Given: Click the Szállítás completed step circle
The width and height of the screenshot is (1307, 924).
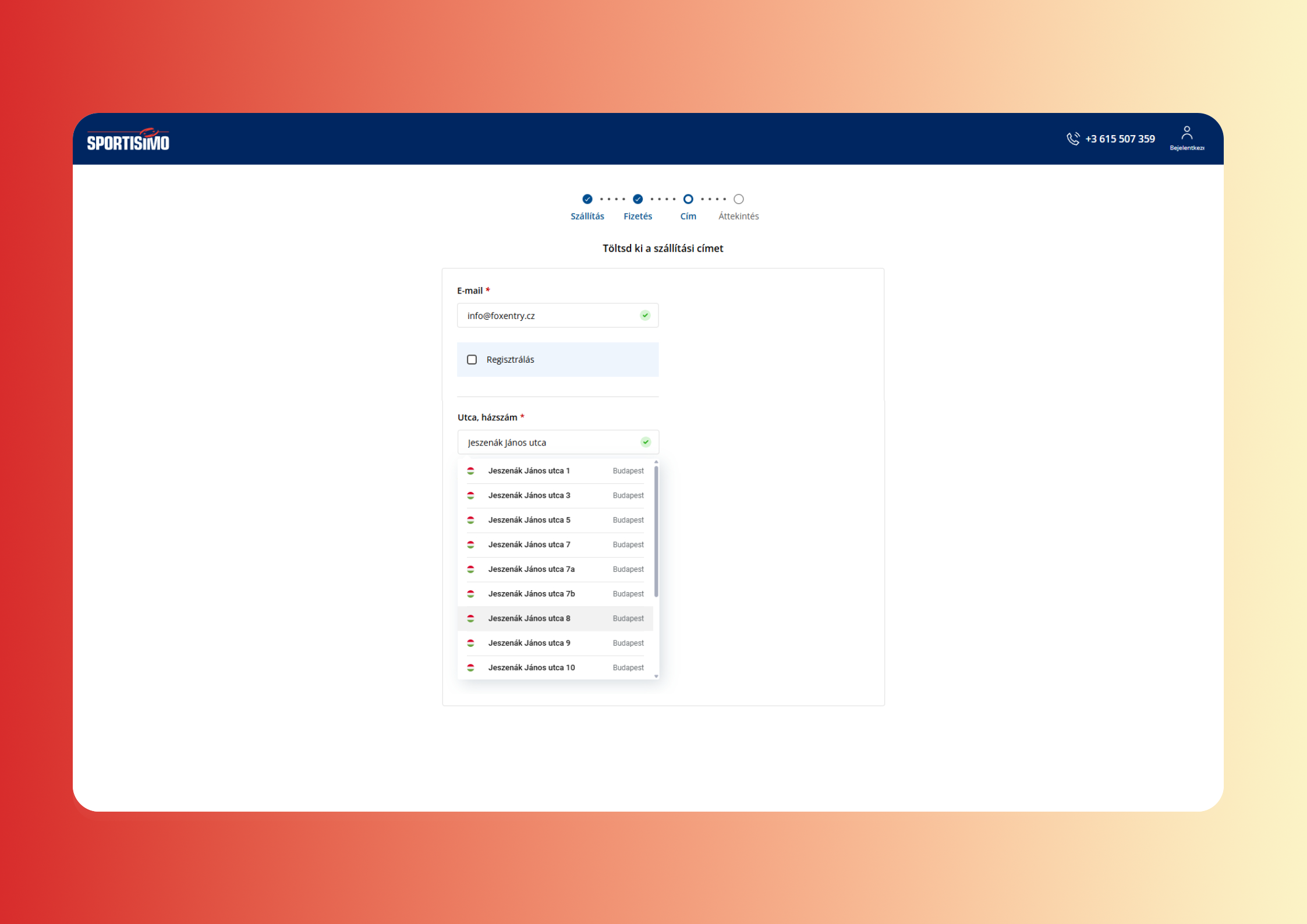Looking at the screenshot, I should point(587,199).
